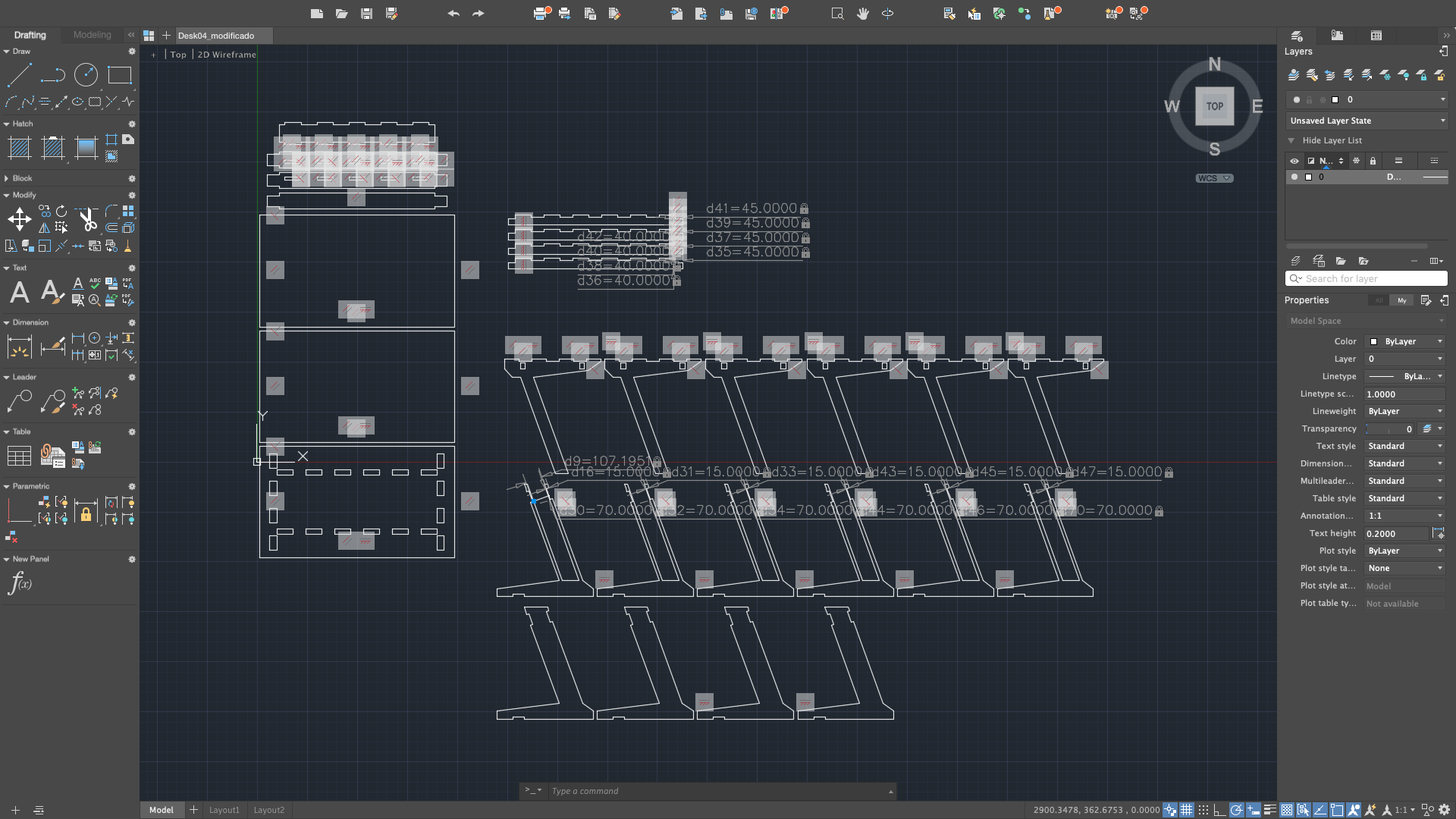Open the Parameters Manager f(x) icon
This screenshot has height=819, width=1456.
(20, 584)
